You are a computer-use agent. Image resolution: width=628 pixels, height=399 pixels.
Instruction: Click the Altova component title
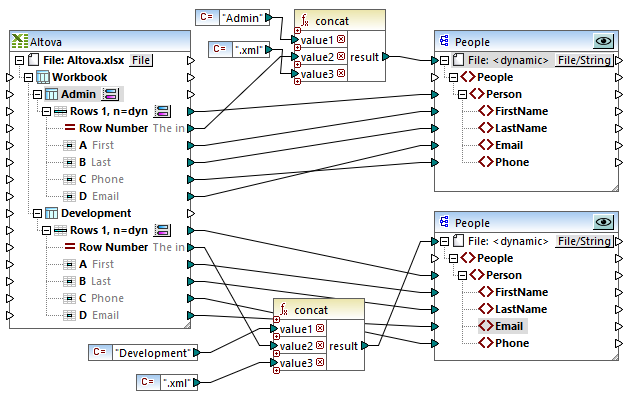click(x=46, y=42)
